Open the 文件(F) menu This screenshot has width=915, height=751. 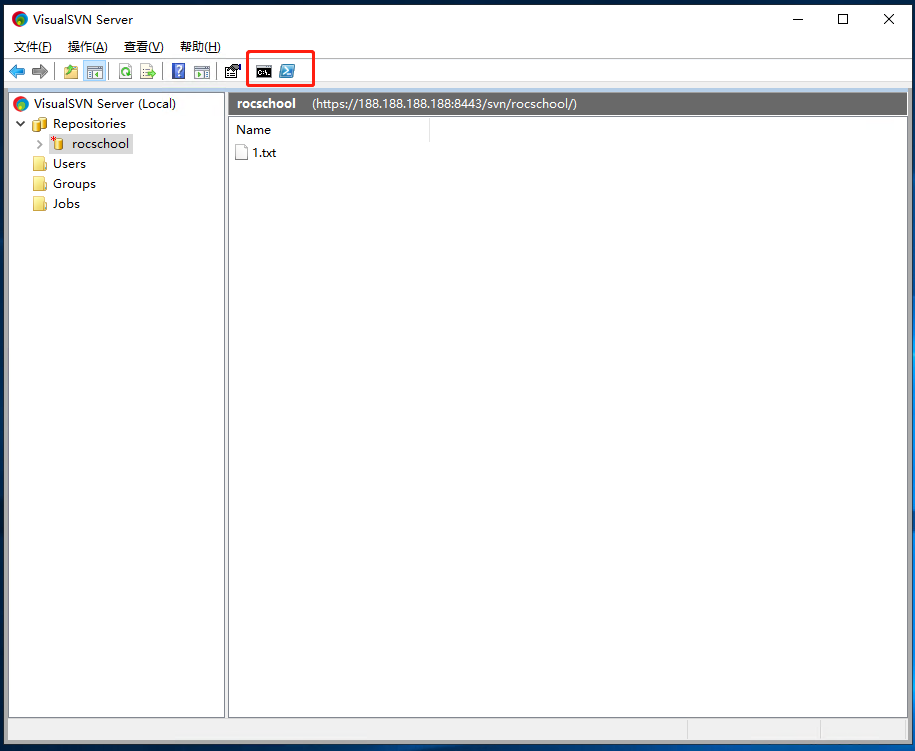[x=33, y=47]
